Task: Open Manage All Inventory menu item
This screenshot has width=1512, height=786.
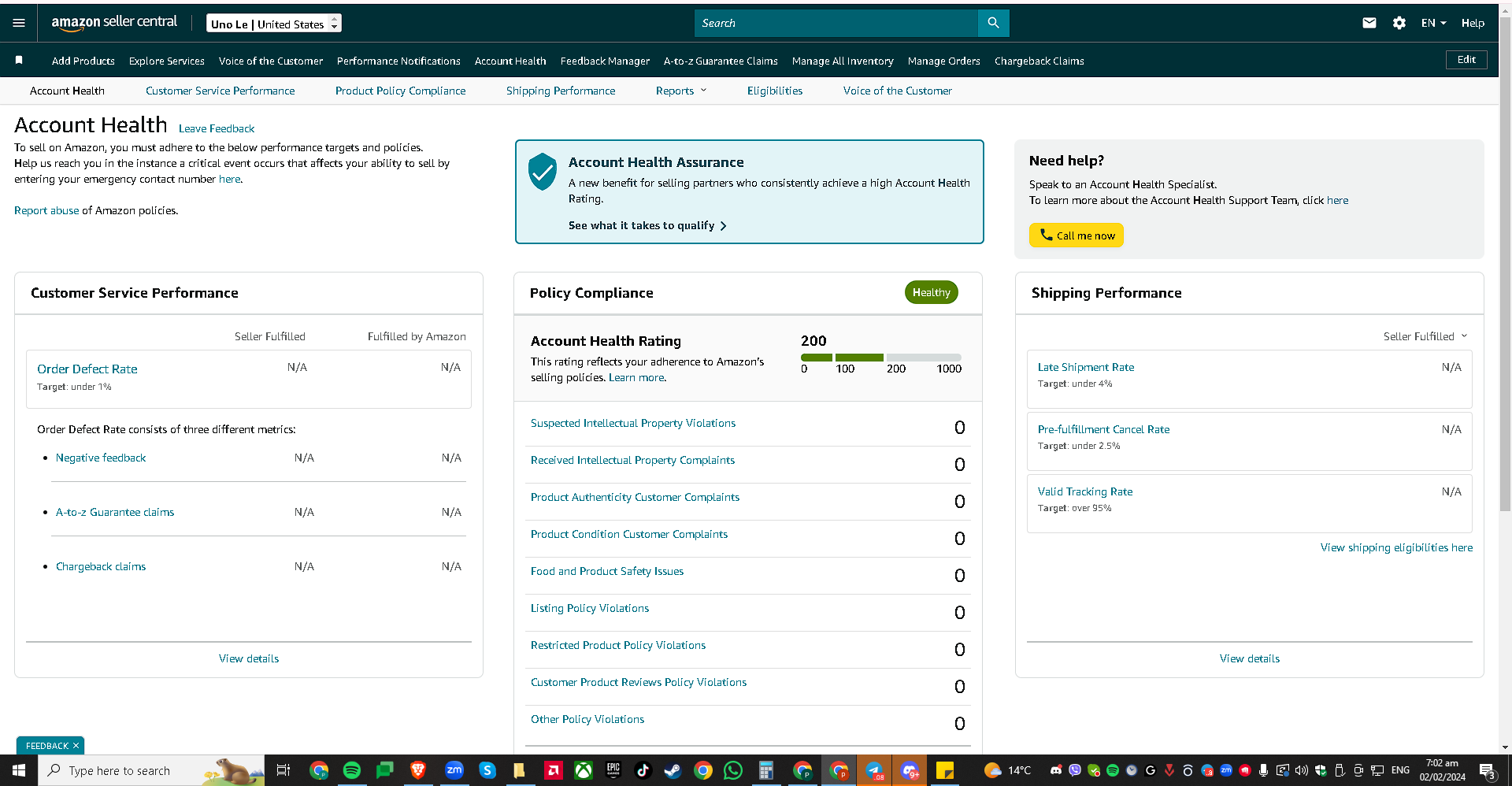Action: [x=843, y=61]
